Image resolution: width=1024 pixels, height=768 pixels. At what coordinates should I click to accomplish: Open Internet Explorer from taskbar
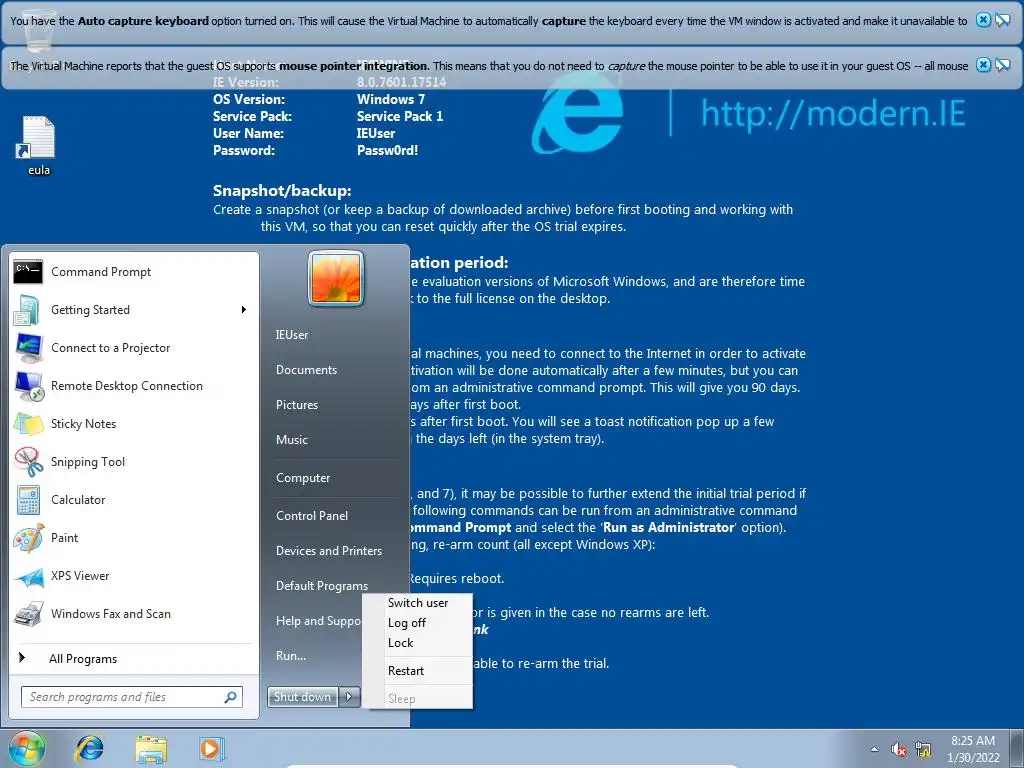click(x=89, y=748)
